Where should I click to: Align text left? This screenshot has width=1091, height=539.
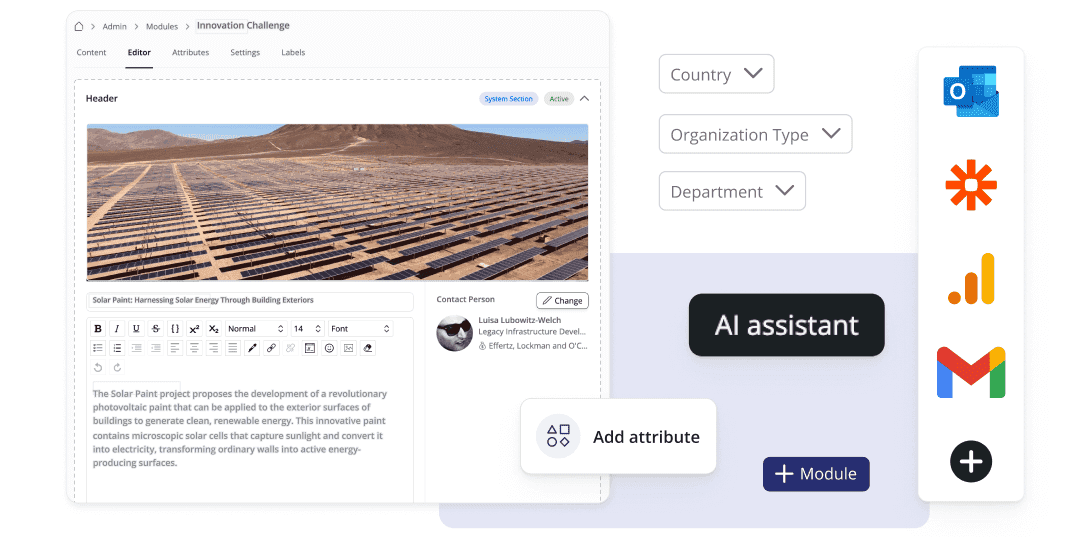[175, 348]
